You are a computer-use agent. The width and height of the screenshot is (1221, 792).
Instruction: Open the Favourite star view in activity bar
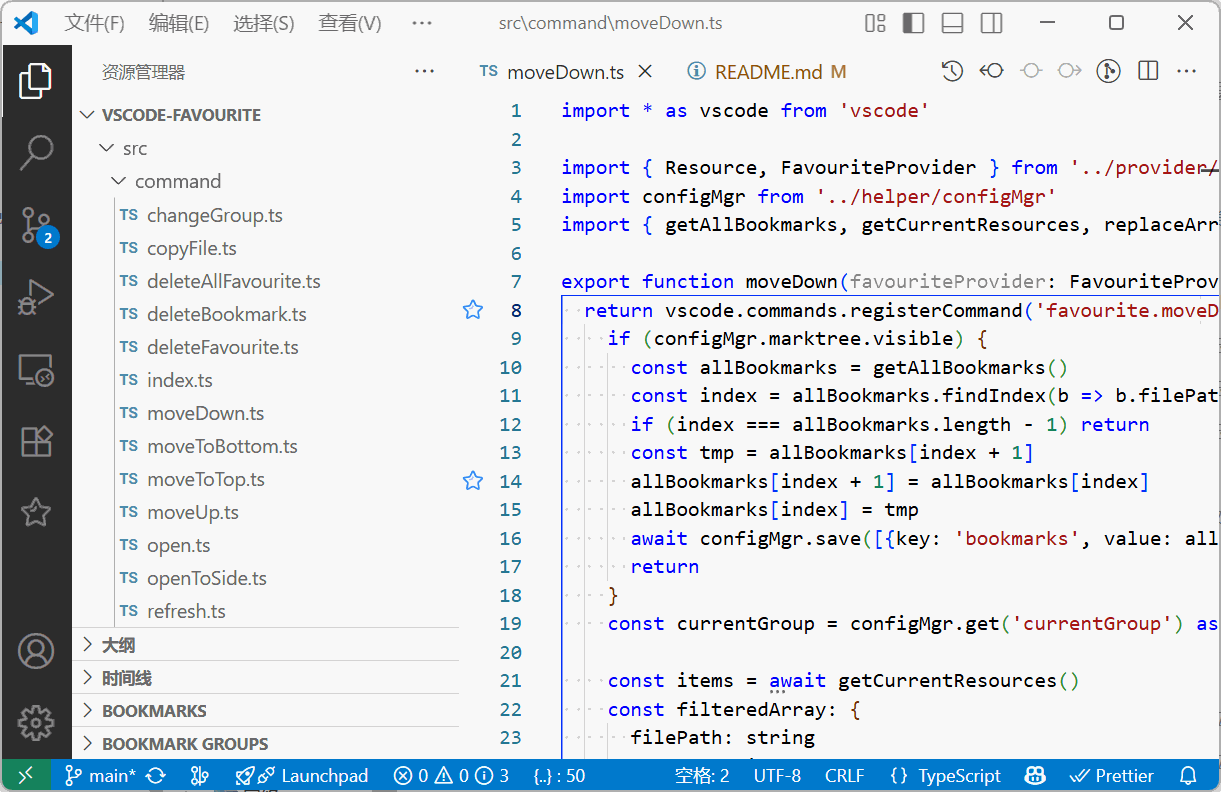point(36,513)
